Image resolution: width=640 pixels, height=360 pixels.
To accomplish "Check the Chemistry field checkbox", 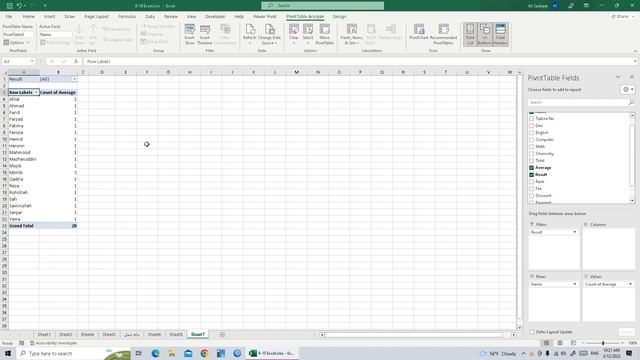I will coord(531,154).
